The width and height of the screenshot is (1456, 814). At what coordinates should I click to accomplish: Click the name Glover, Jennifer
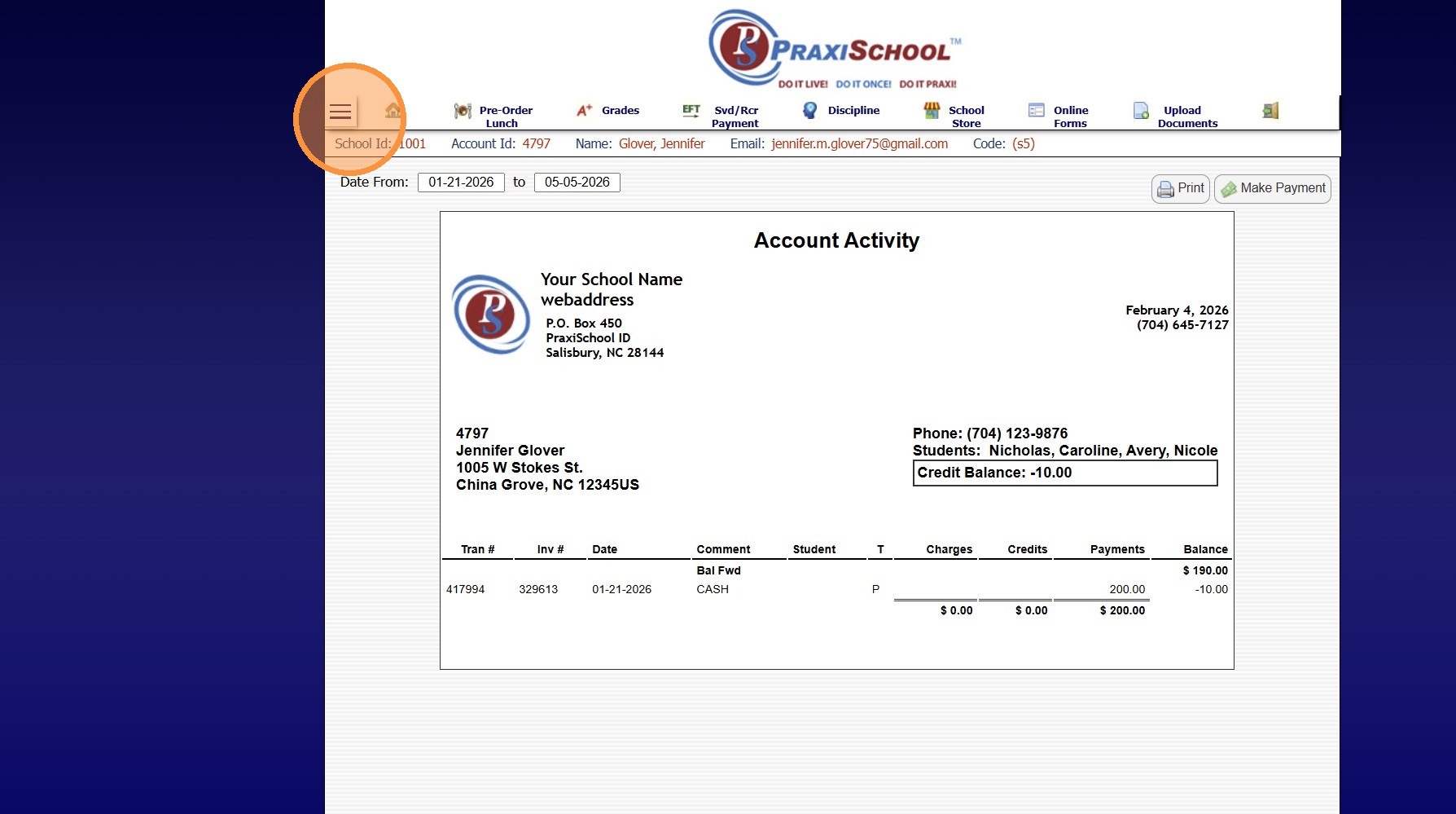(662, 144)
